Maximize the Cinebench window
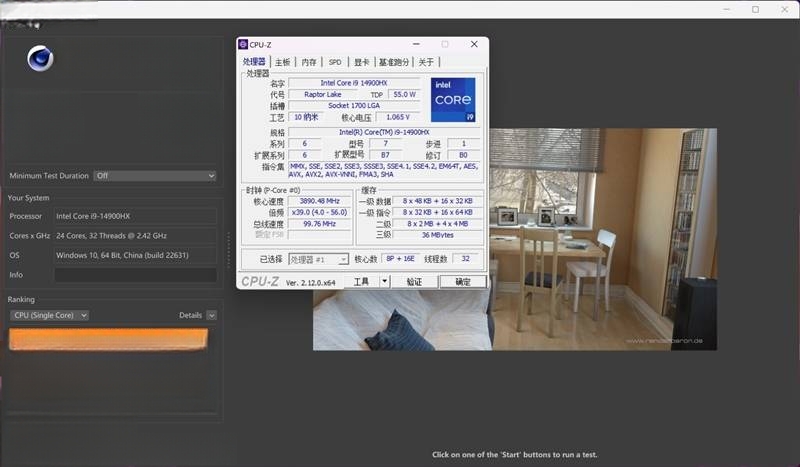800x467 pixels. pos(756,9)
